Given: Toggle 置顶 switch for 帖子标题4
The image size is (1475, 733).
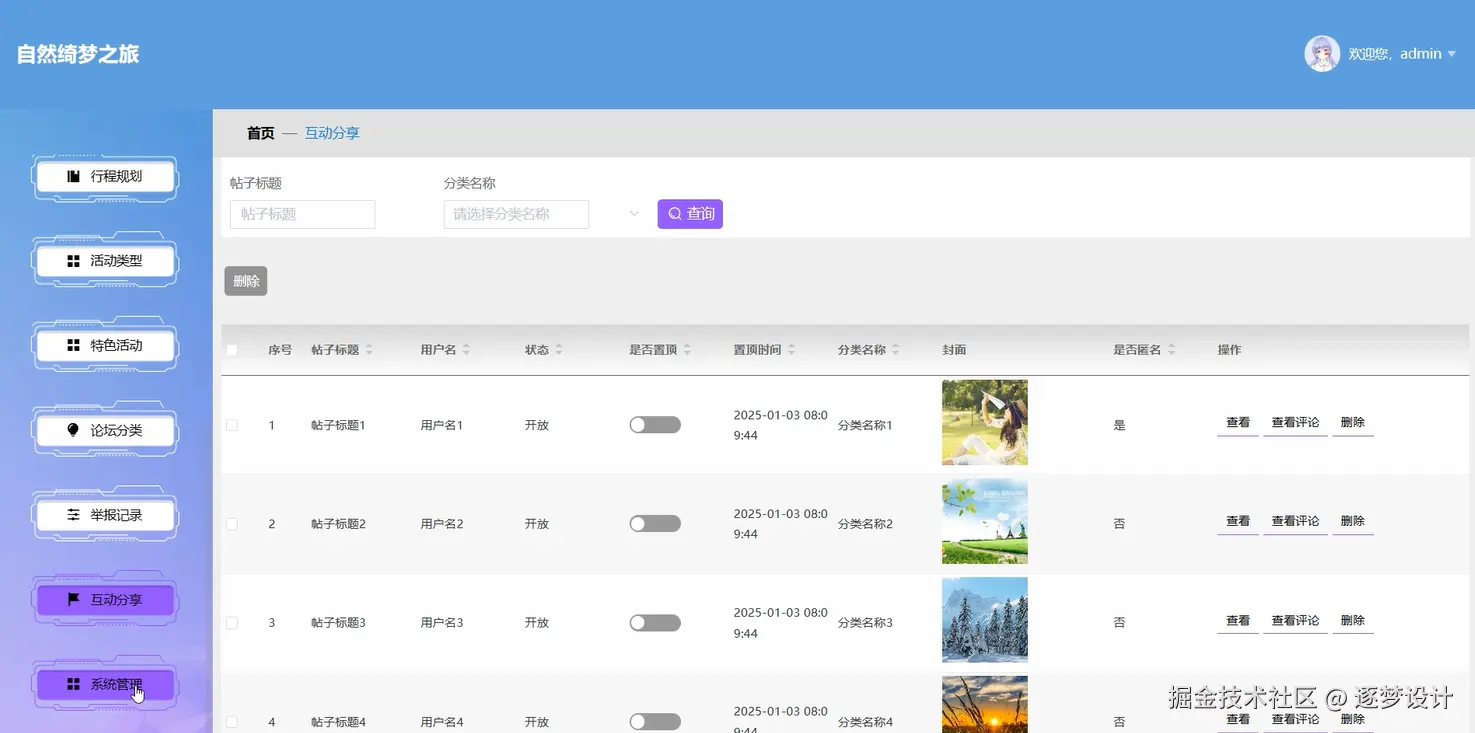Looking at the screenshot, I should (x=655, y=722).
